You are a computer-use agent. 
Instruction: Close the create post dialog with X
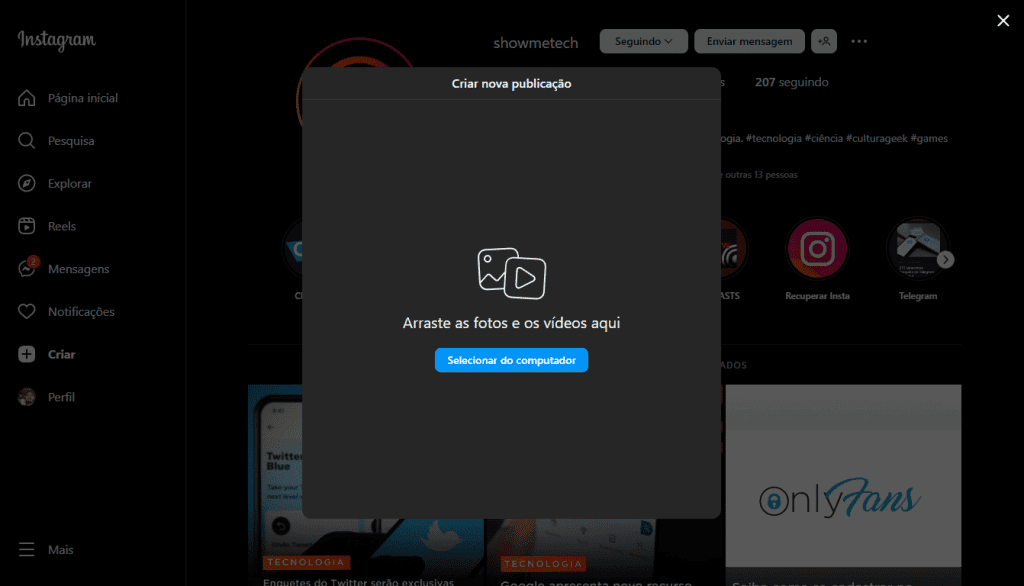1003,21
